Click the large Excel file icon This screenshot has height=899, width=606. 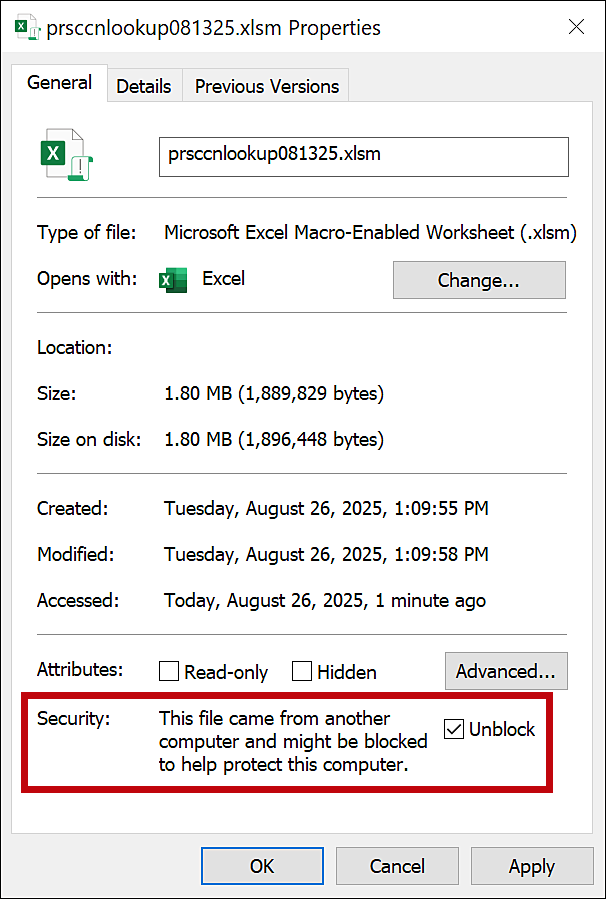[66, 155]
